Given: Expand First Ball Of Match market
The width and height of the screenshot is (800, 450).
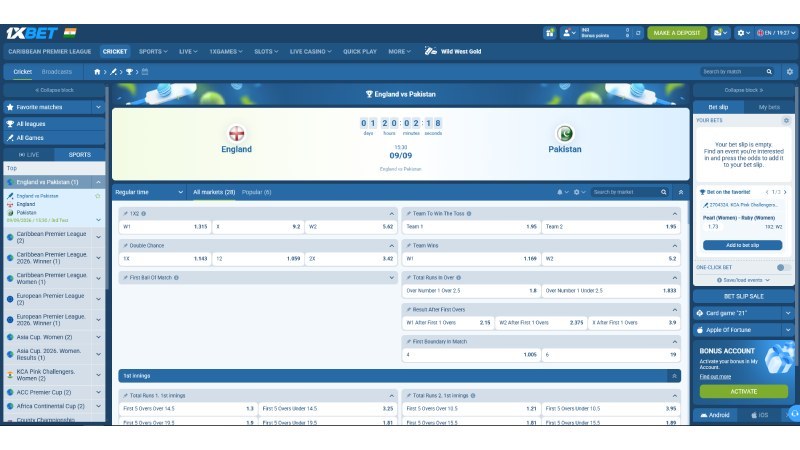Looking at the screenshot, I should pos(391,278).
